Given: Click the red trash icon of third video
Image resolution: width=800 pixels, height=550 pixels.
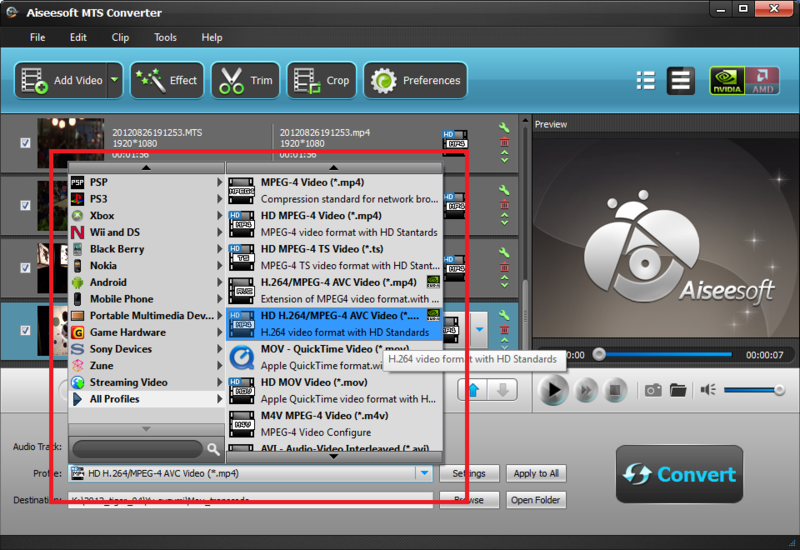Looking at the screenshot, I should coord(504,267).
